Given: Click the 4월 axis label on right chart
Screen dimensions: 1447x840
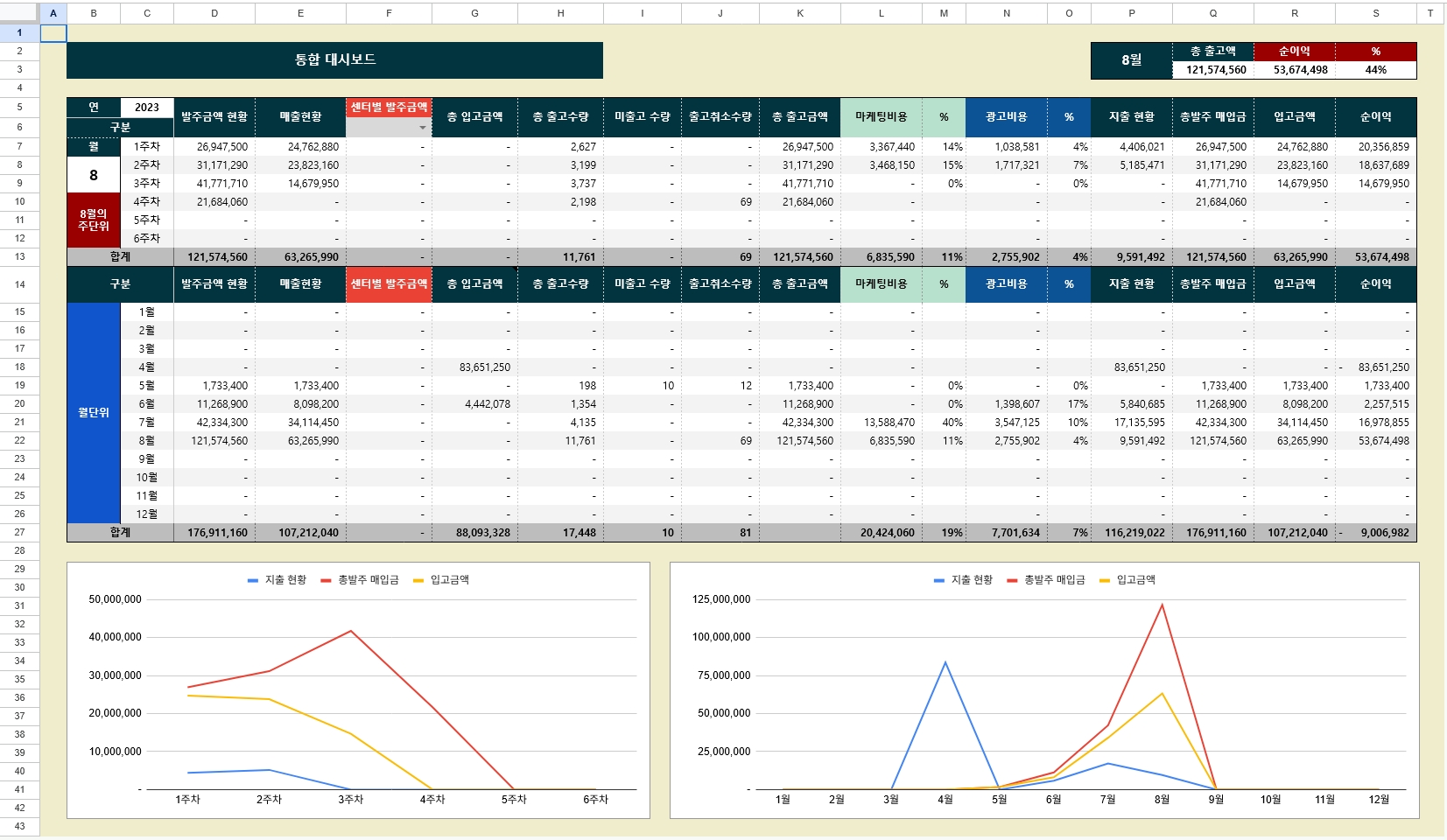Looking at the screenshot, I should click(945, 800).
